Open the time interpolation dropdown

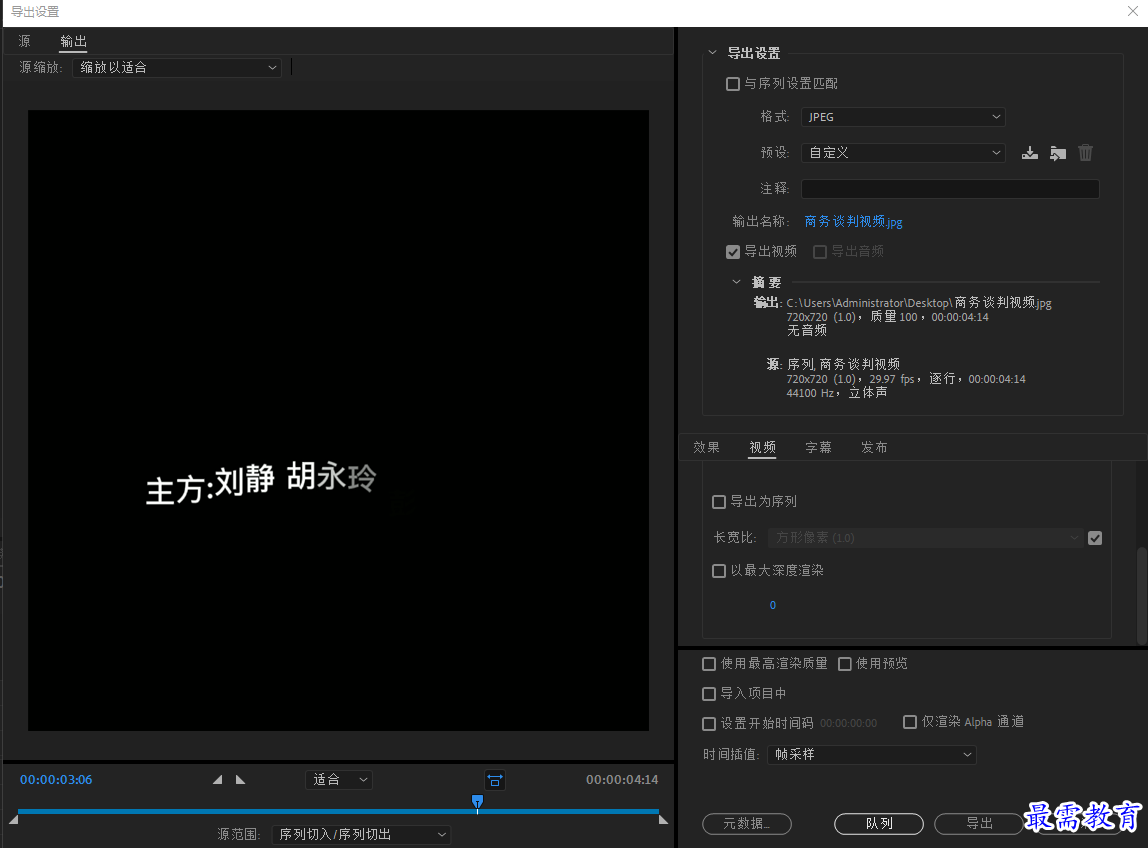871,754
